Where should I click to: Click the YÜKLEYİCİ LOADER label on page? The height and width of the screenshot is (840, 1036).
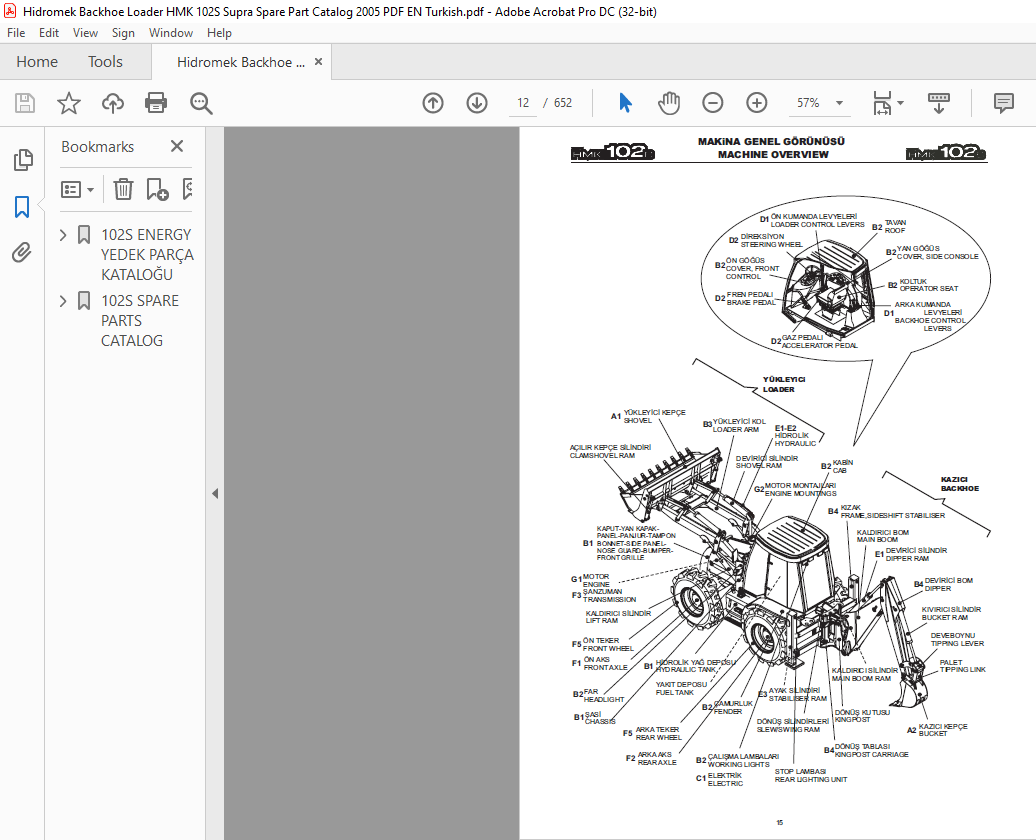coord(784,384)
